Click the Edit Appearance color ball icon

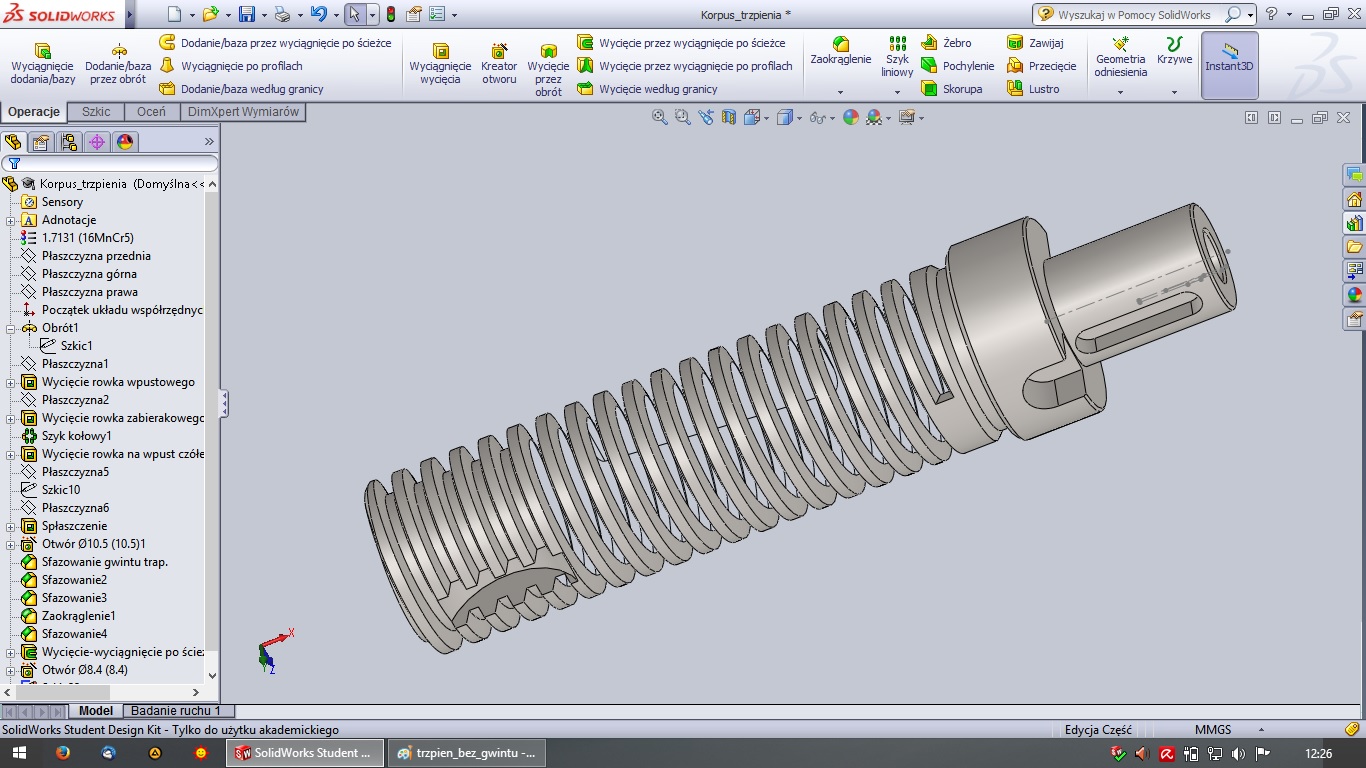851,117
